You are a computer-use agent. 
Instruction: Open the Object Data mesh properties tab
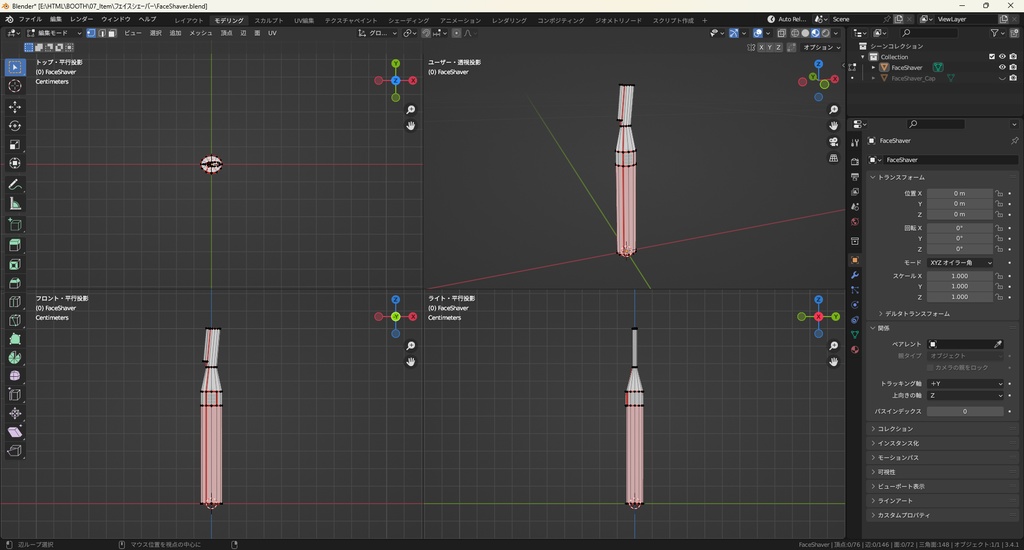[x=855, y=334]
